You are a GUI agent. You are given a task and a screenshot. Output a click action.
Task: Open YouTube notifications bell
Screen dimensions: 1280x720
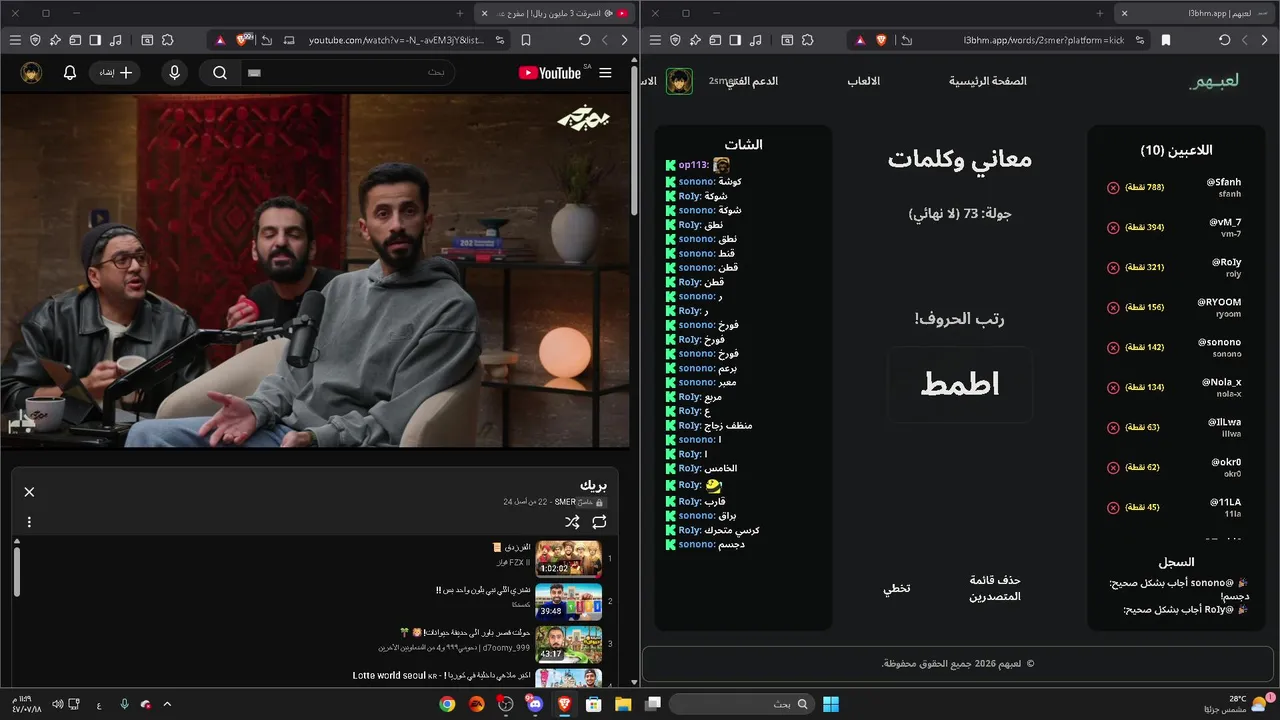click(x=70, y=73)
